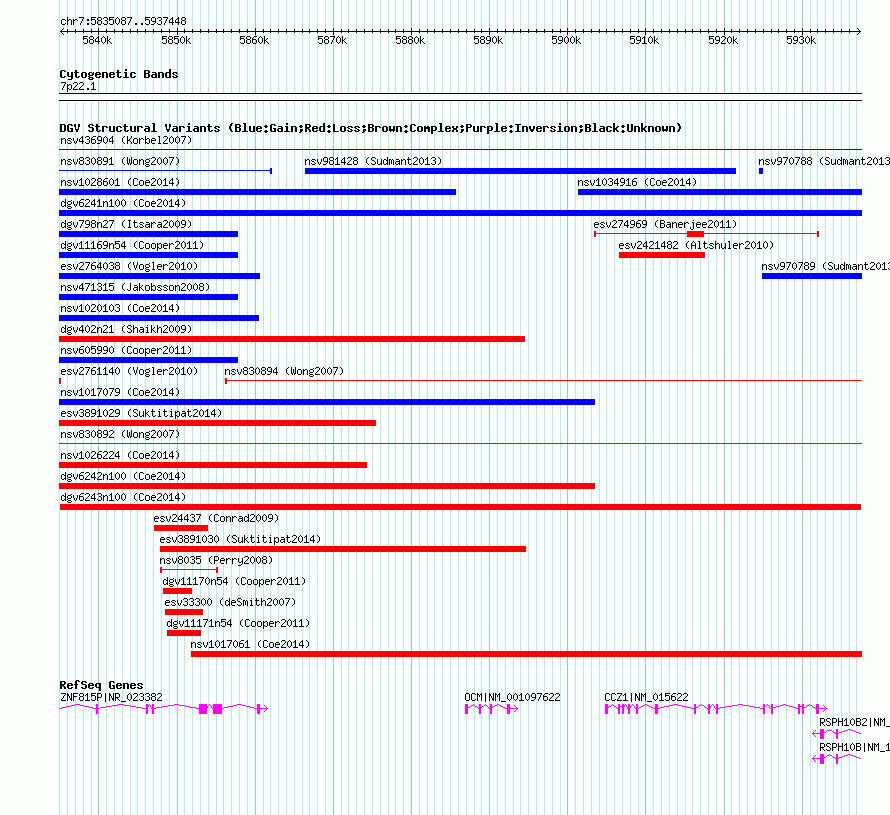Click the esv274969 (Banerjee2011) loss feature
This screenshot has height=815, width=890.
click(706, 234)
